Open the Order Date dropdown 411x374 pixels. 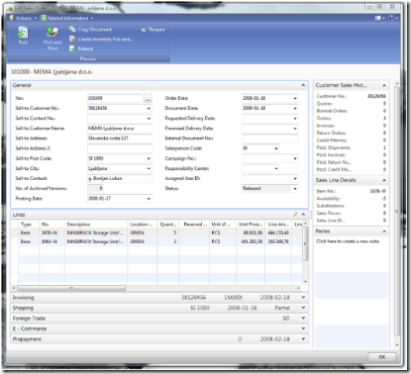tap(295, 99)
